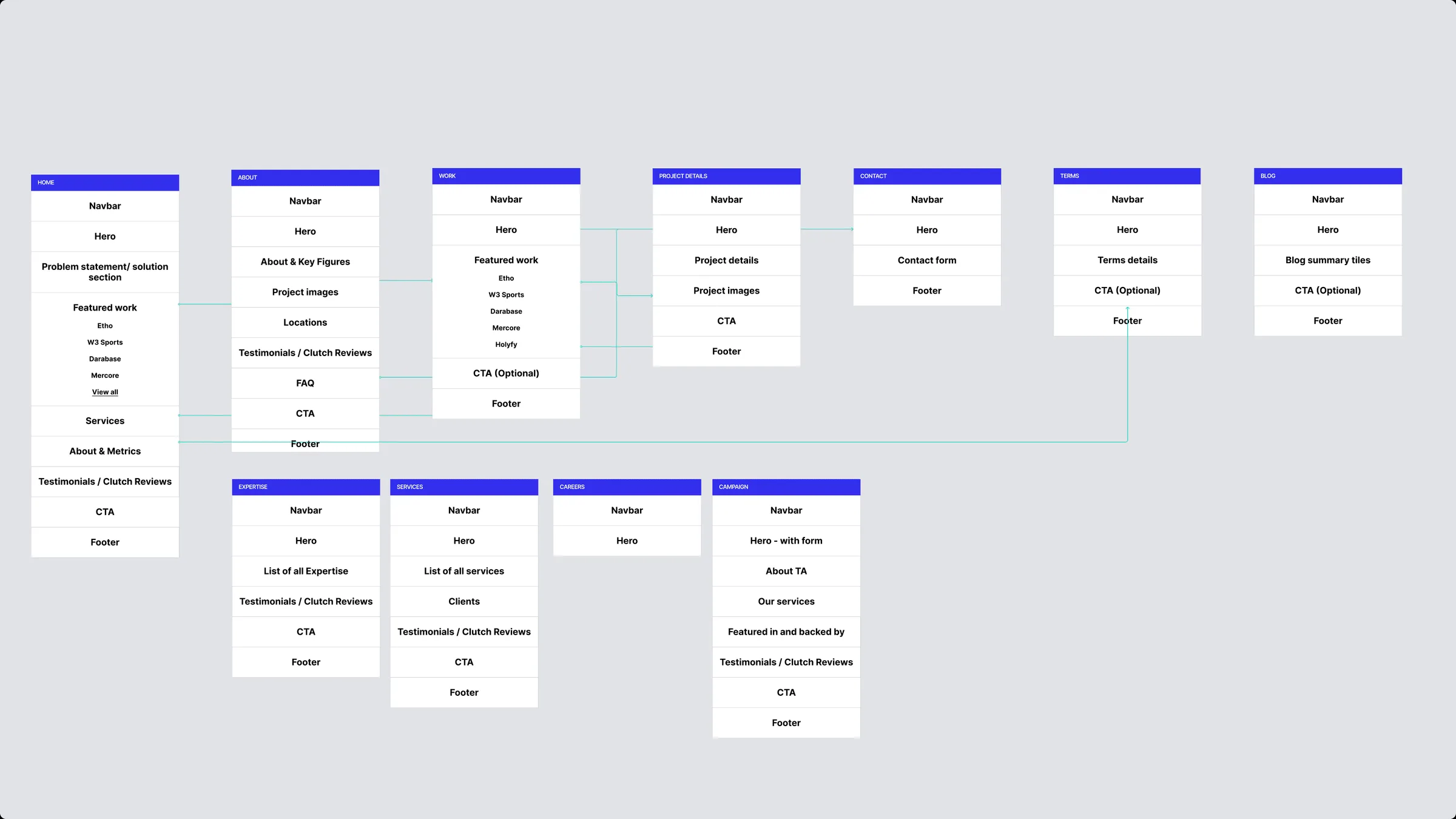Select Our services block in Campaign
The width and height of the screenshot is (1456, 819).
786,602
